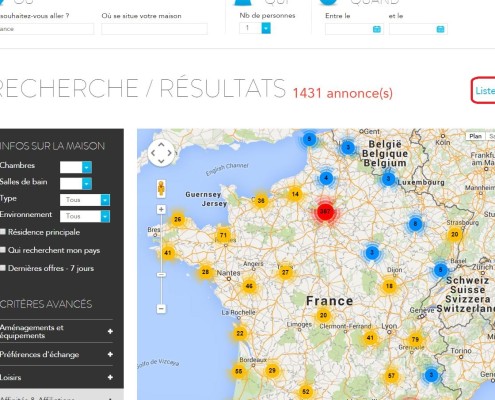495x400 pixels.
Task: Click the 'Entre le' date field
Action: point(354,29)
